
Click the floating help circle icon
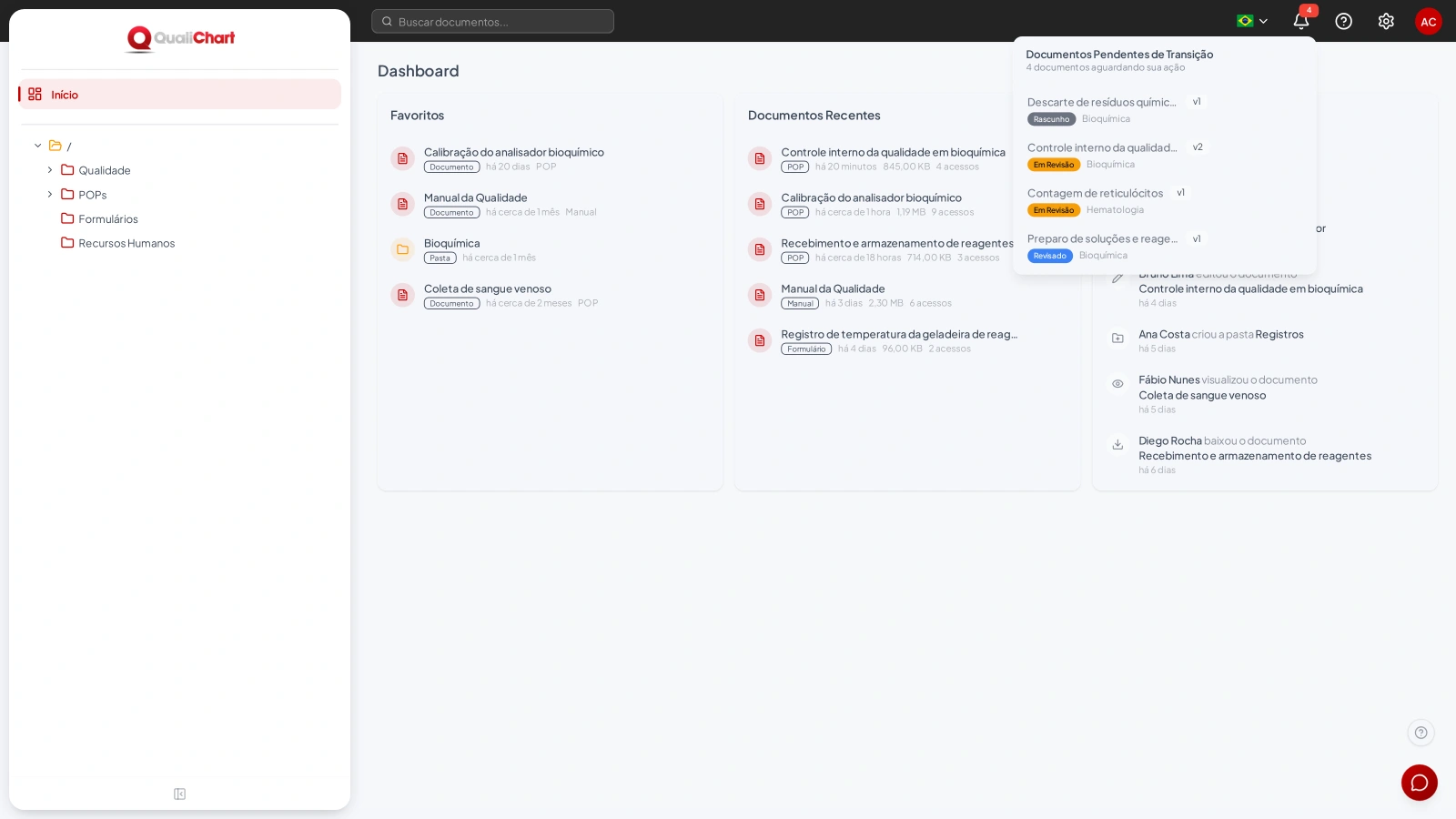[1421, 733]
